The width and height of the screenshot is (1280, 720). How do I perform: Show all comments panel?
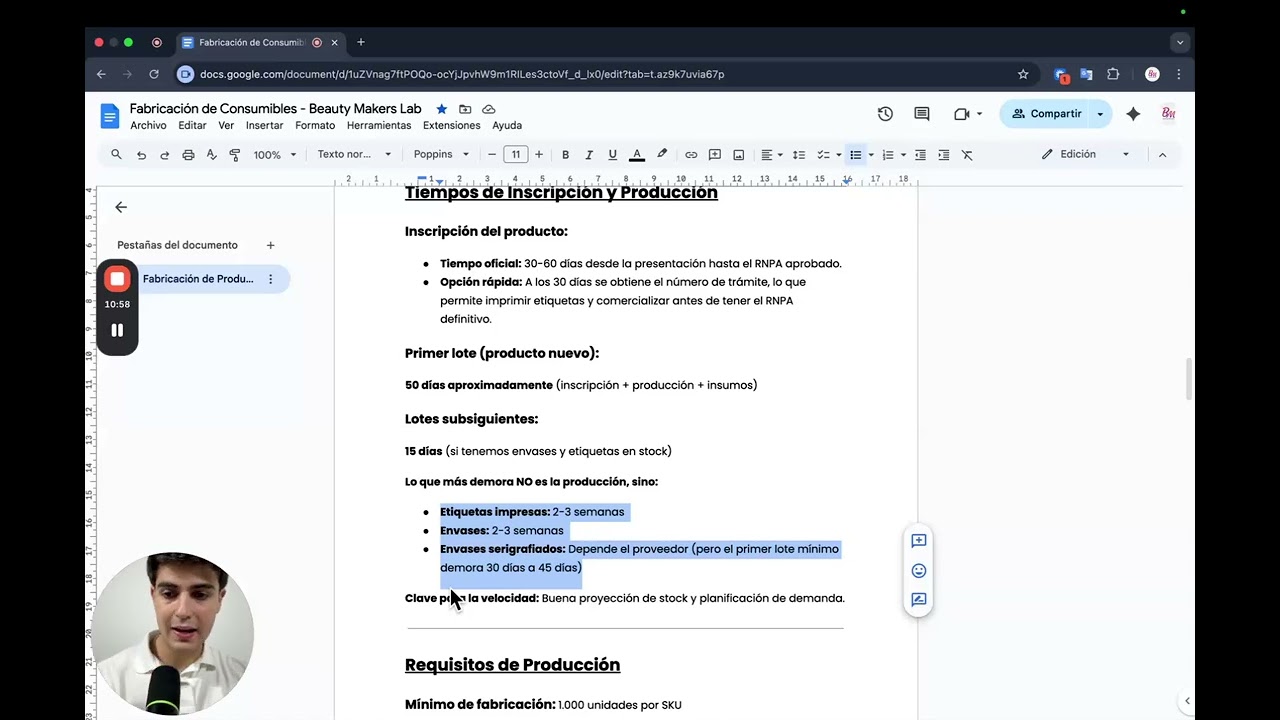pos(922,114)
